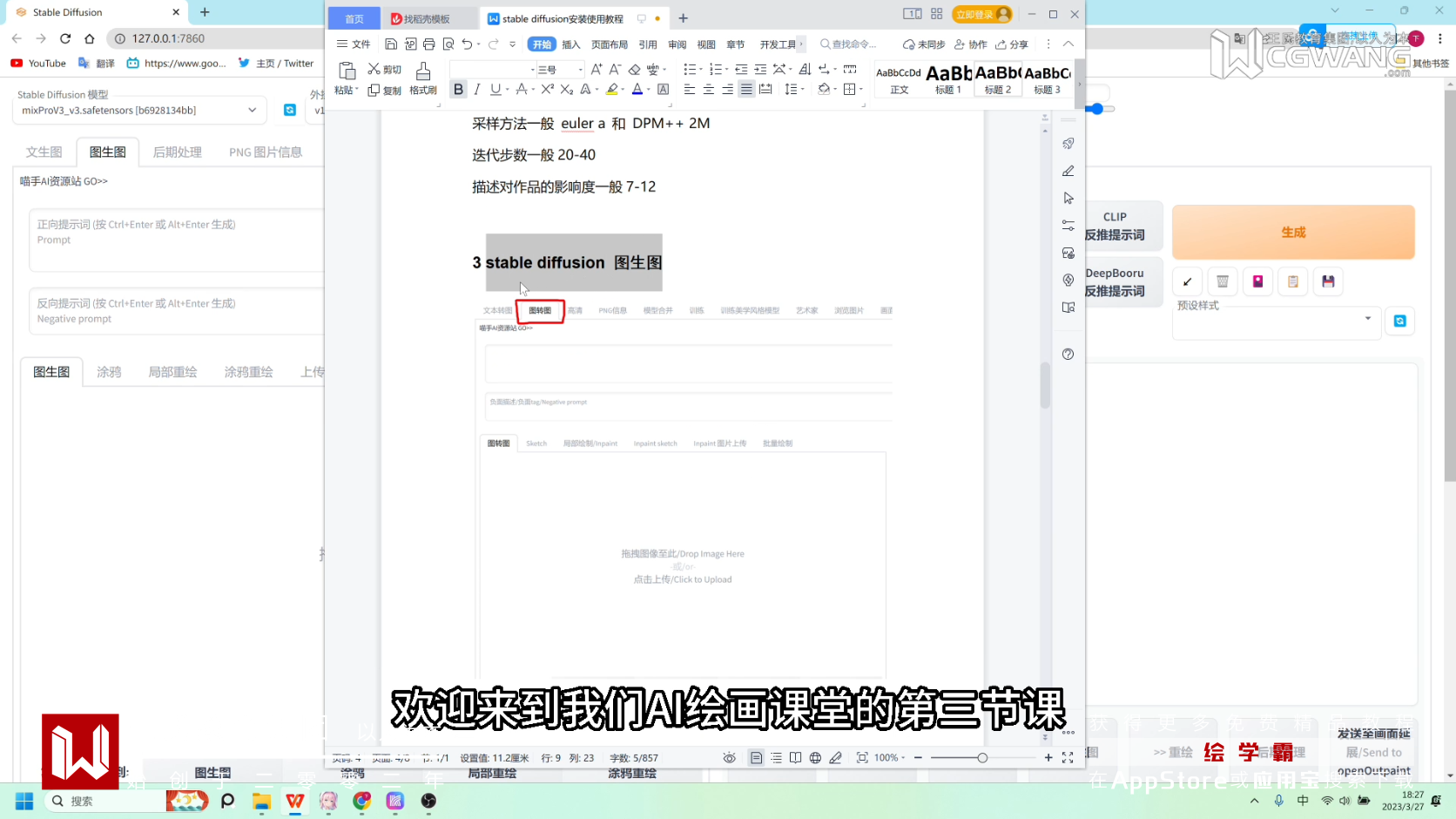Open the 插入 ribbon tab
The width and height of the screenshot is (1456, 819).
click(571, 44)
